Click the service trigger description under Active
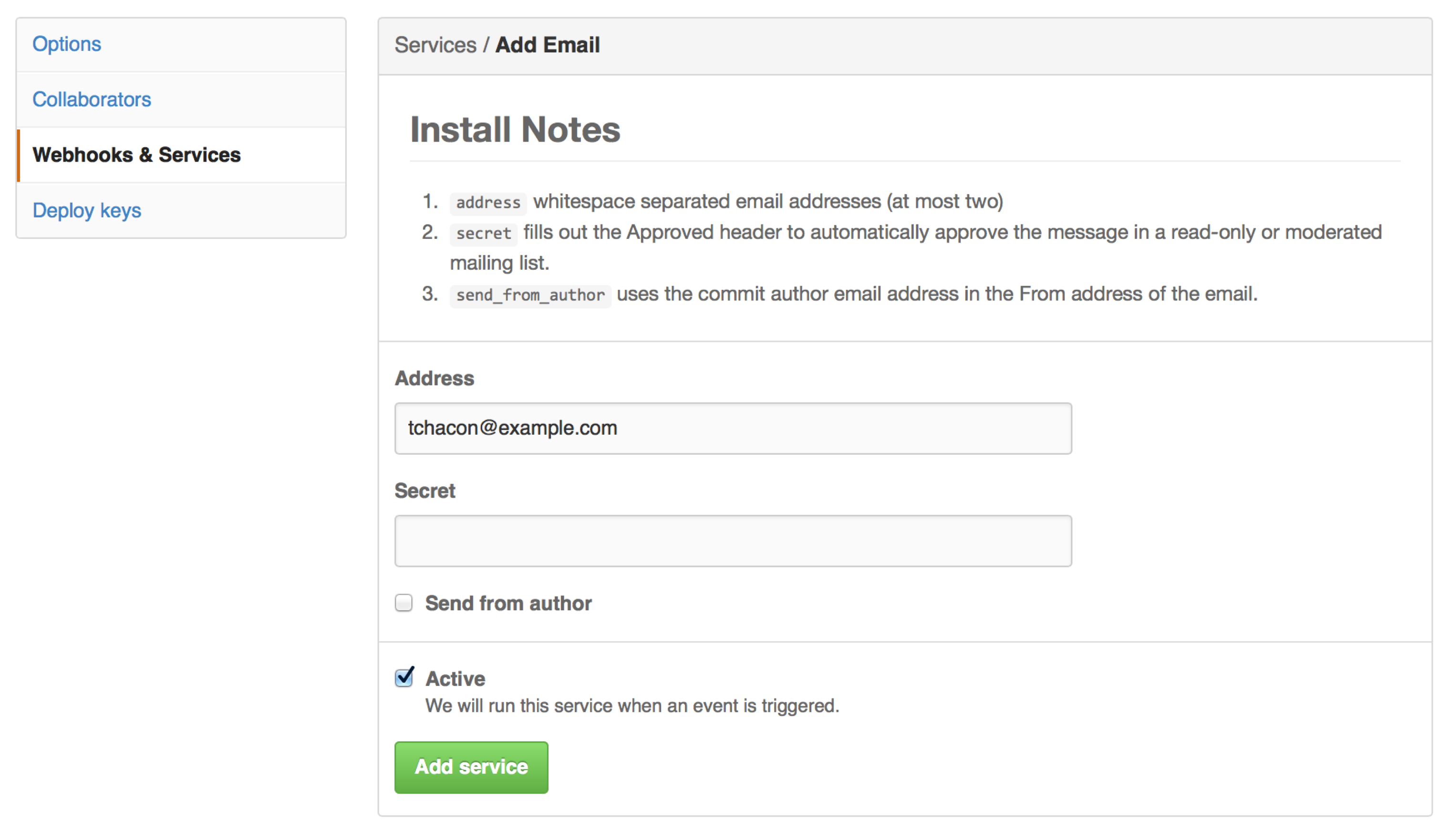Image resolution: width=1450 pixels, height=840 pixels. point(632,706)
